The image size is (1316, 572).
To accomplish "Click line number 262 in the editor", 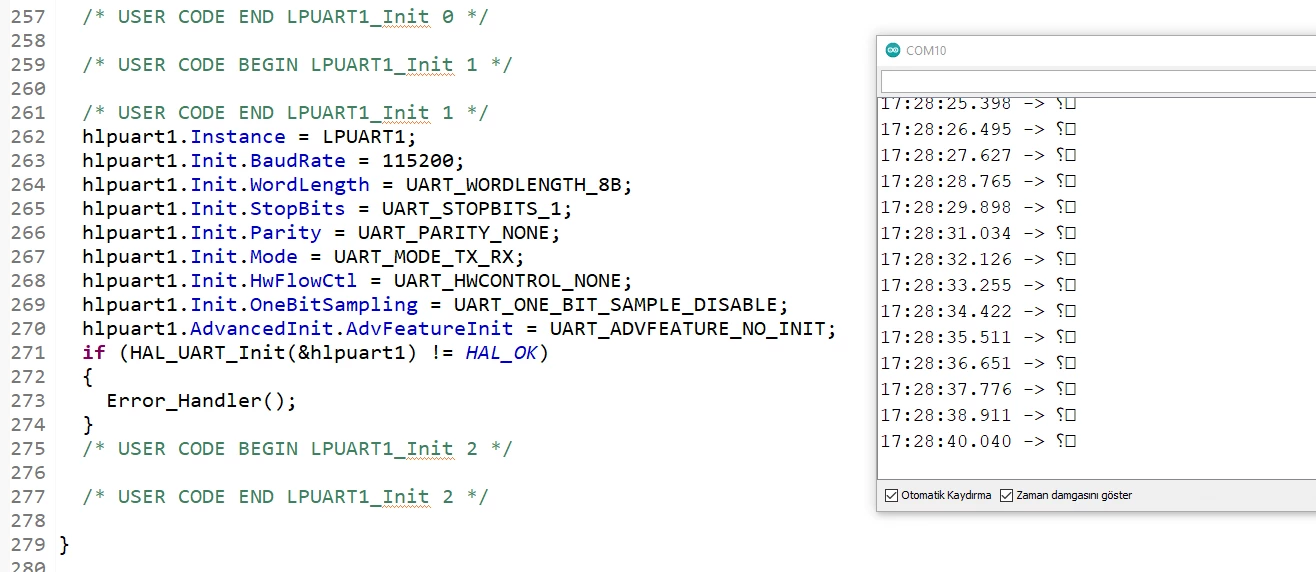I will pos(28,137).
